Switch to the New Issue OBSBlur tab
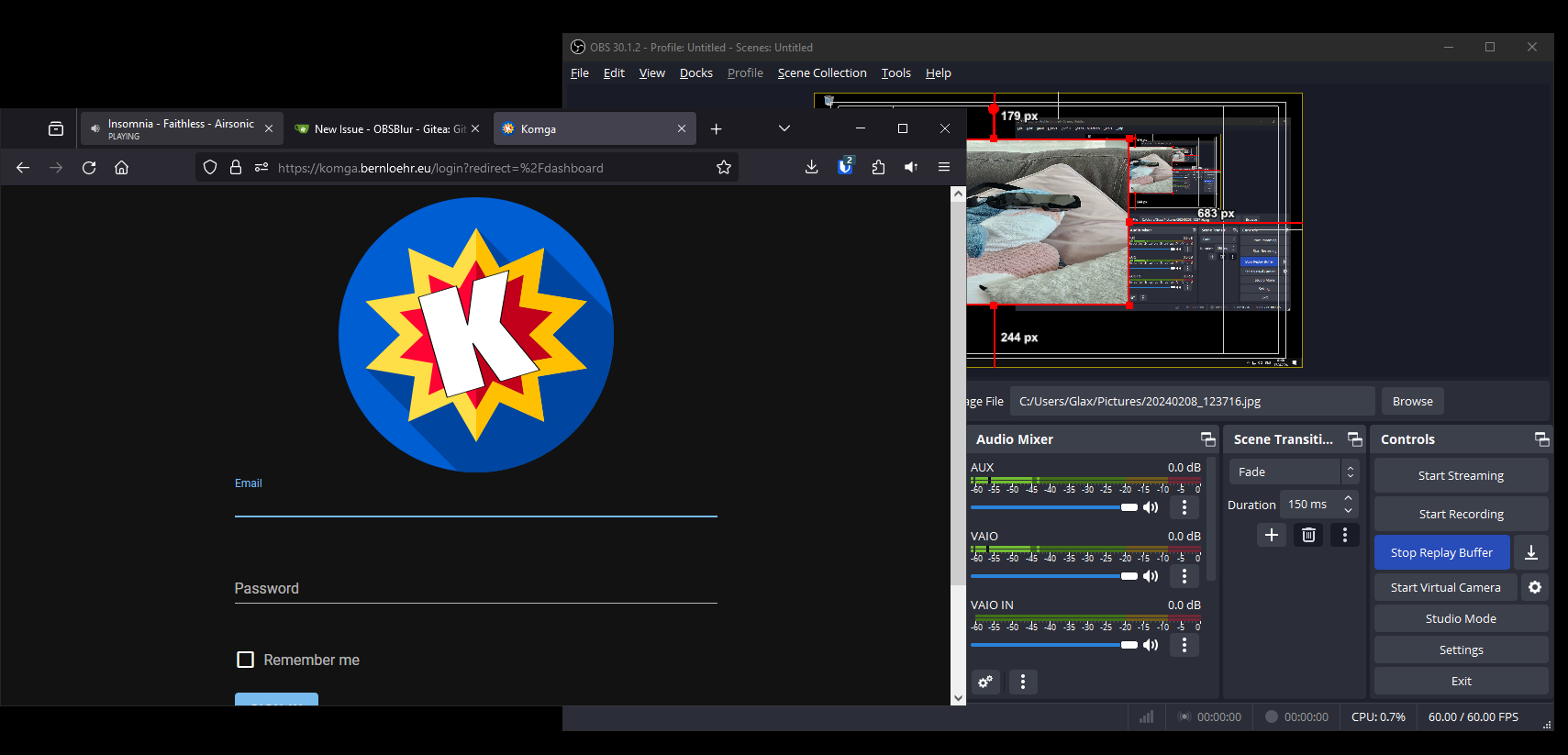The width and height of the screenshot is (1568, 755). click(385, 129)
